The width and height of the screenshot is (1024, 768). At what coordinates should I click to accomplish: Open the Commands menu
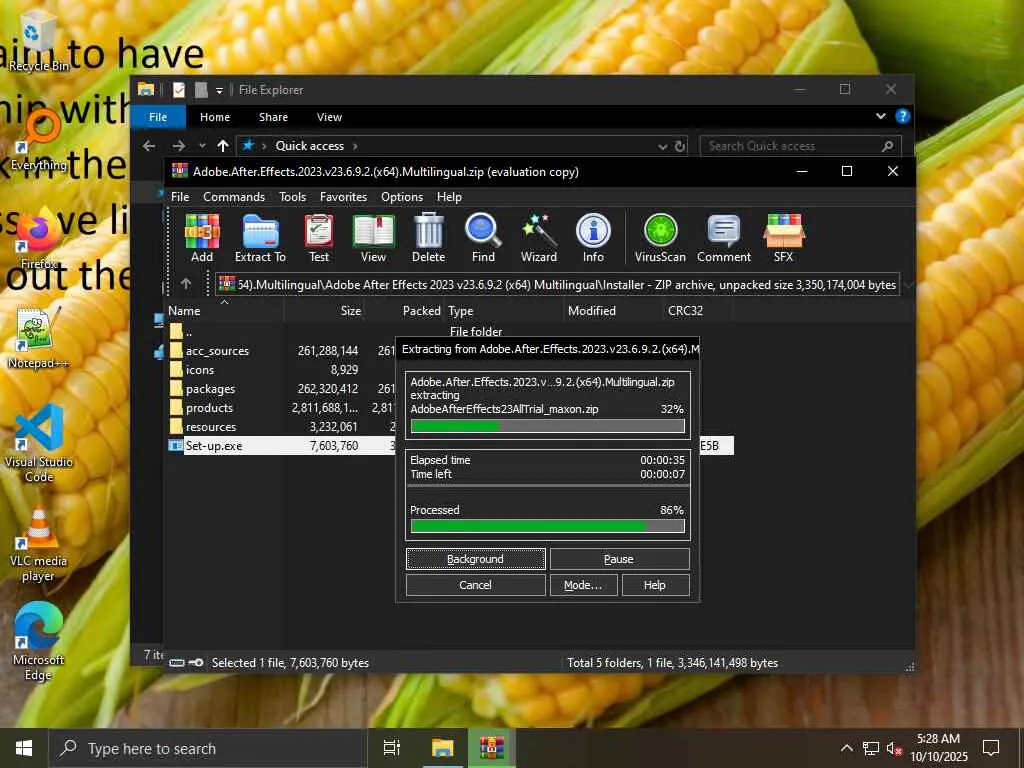(234, 197)
